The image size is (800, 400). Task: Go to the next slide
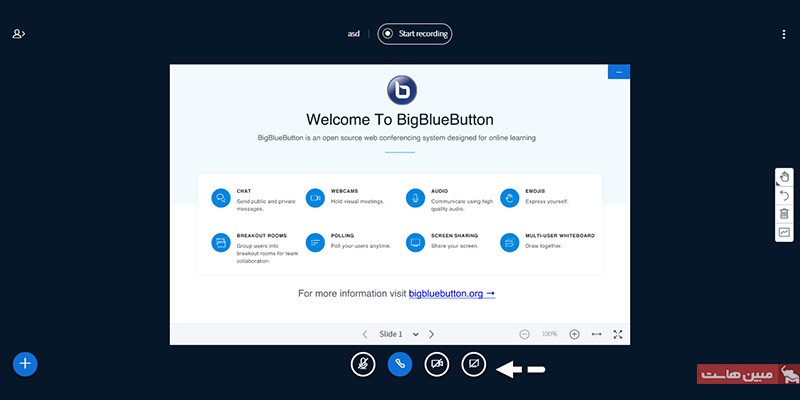coord(432,334)
